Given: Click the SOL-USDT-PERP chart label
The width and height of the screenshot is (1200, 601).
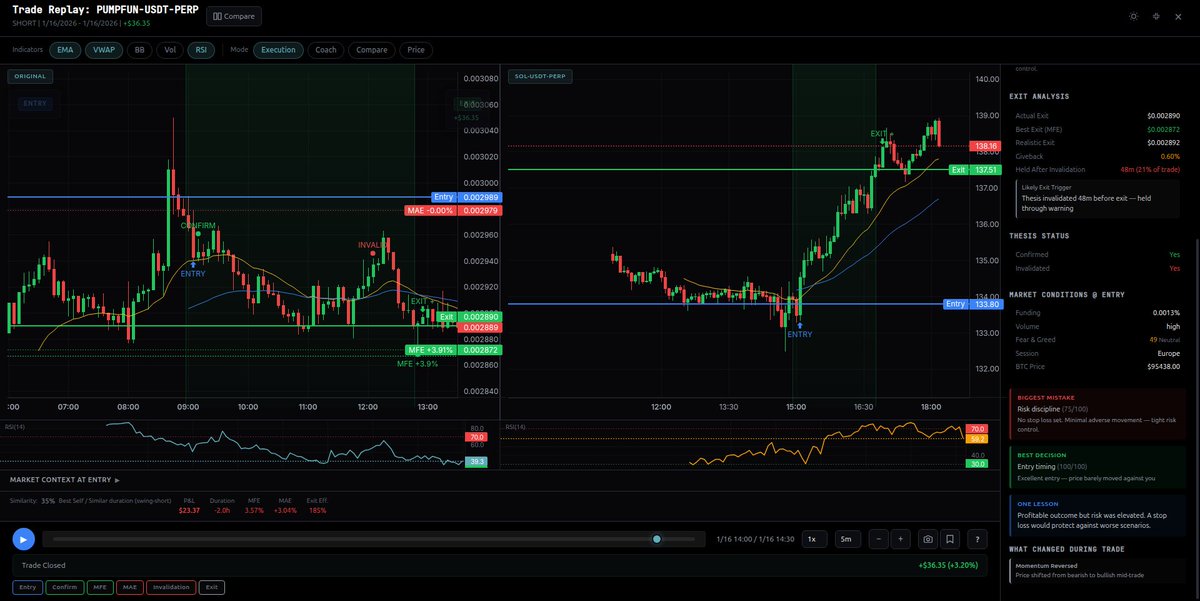Looking at the screenshot, I should pos(539,76).
